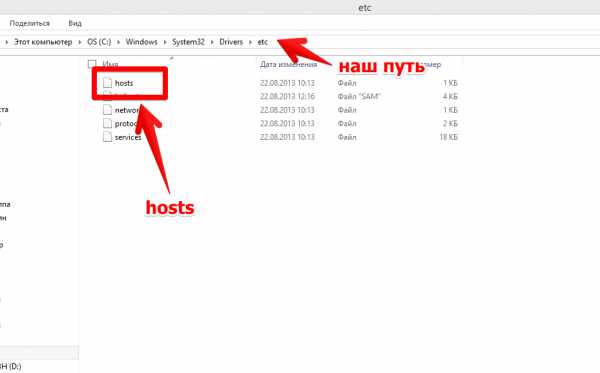Go to OS (C:) in breadcrumb path

coord(99,42)
